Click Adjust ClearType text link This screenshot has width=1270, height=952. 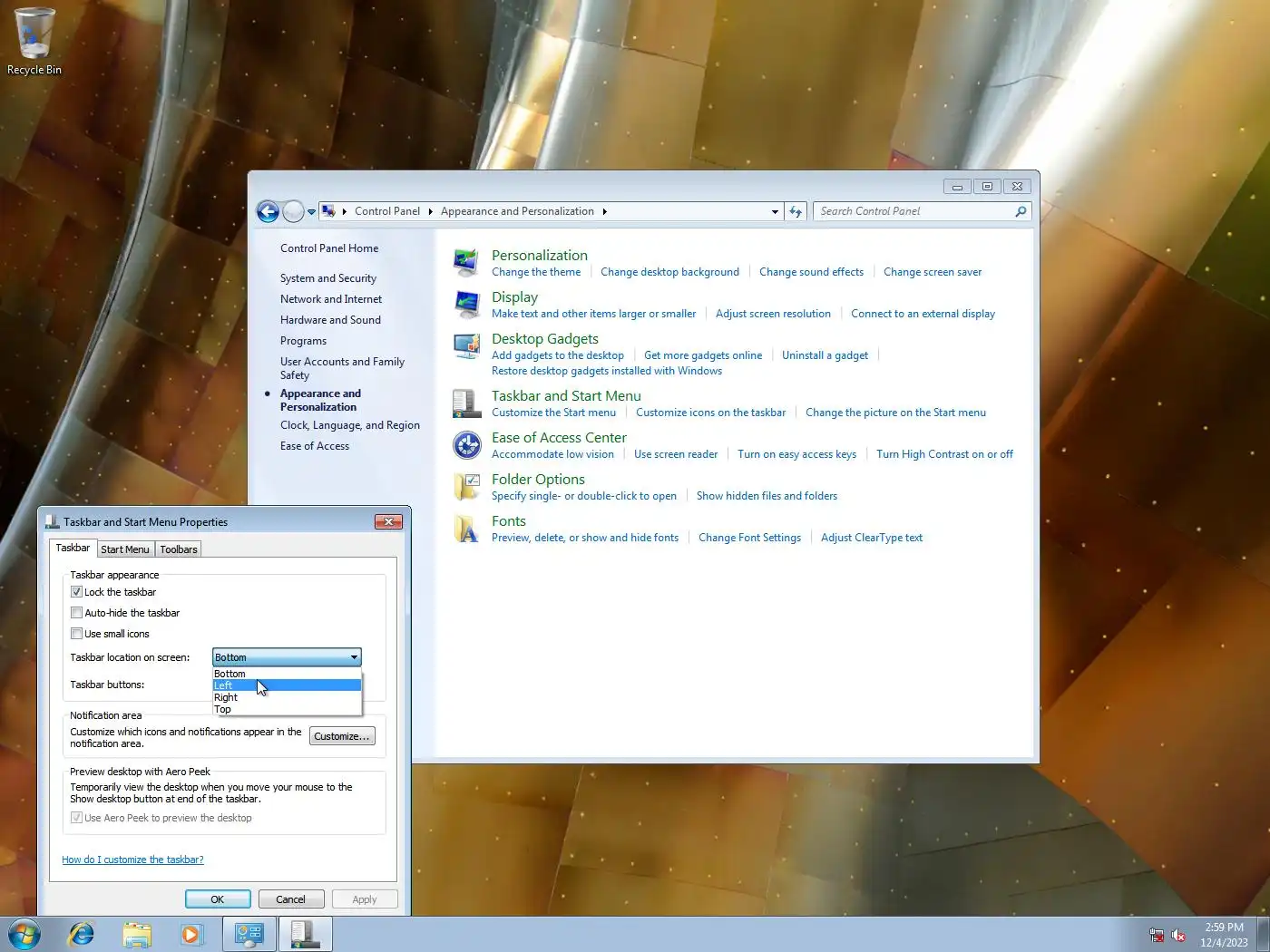[x=872, y=538]
